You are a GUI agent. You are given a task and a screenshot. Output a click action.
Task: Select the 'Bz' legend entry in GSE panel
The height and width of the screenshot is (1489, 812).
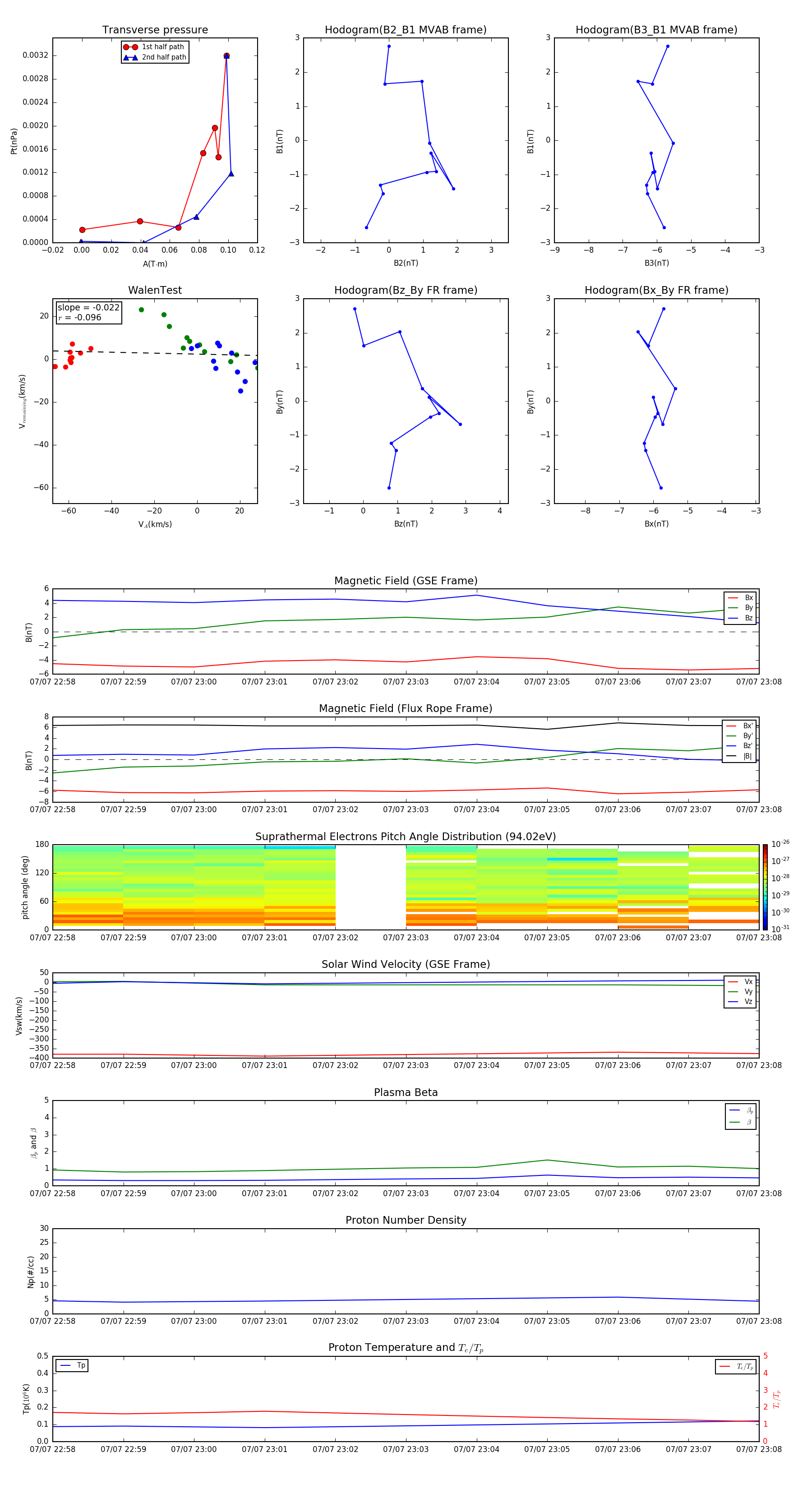740,618
